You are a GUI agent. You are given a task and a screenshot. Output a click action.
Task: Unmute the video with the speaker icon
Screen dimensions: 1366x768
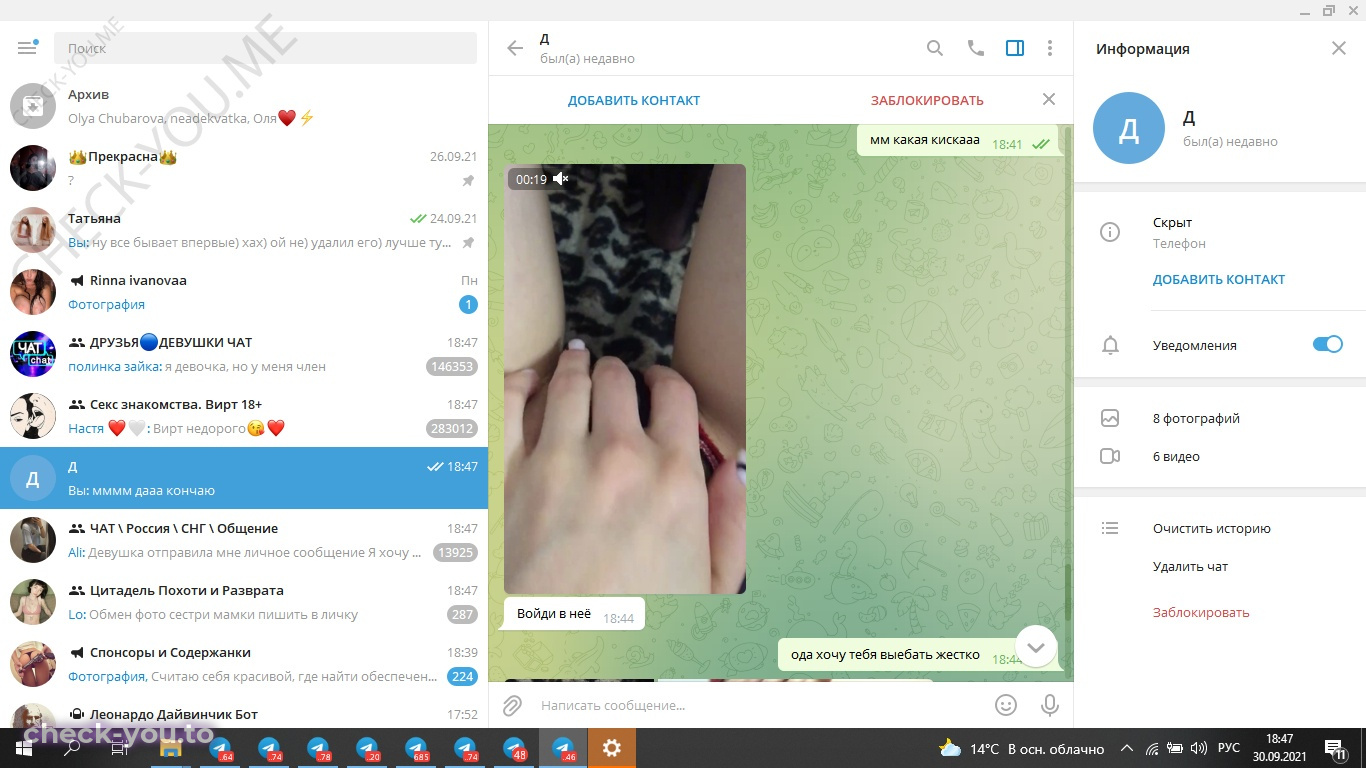click(561, 179)
